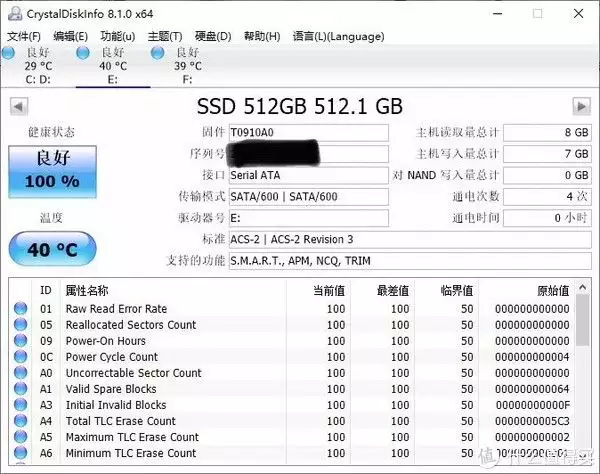Click the health status orb for F:
Screen dimensions: 600x474
click(157, 52)
